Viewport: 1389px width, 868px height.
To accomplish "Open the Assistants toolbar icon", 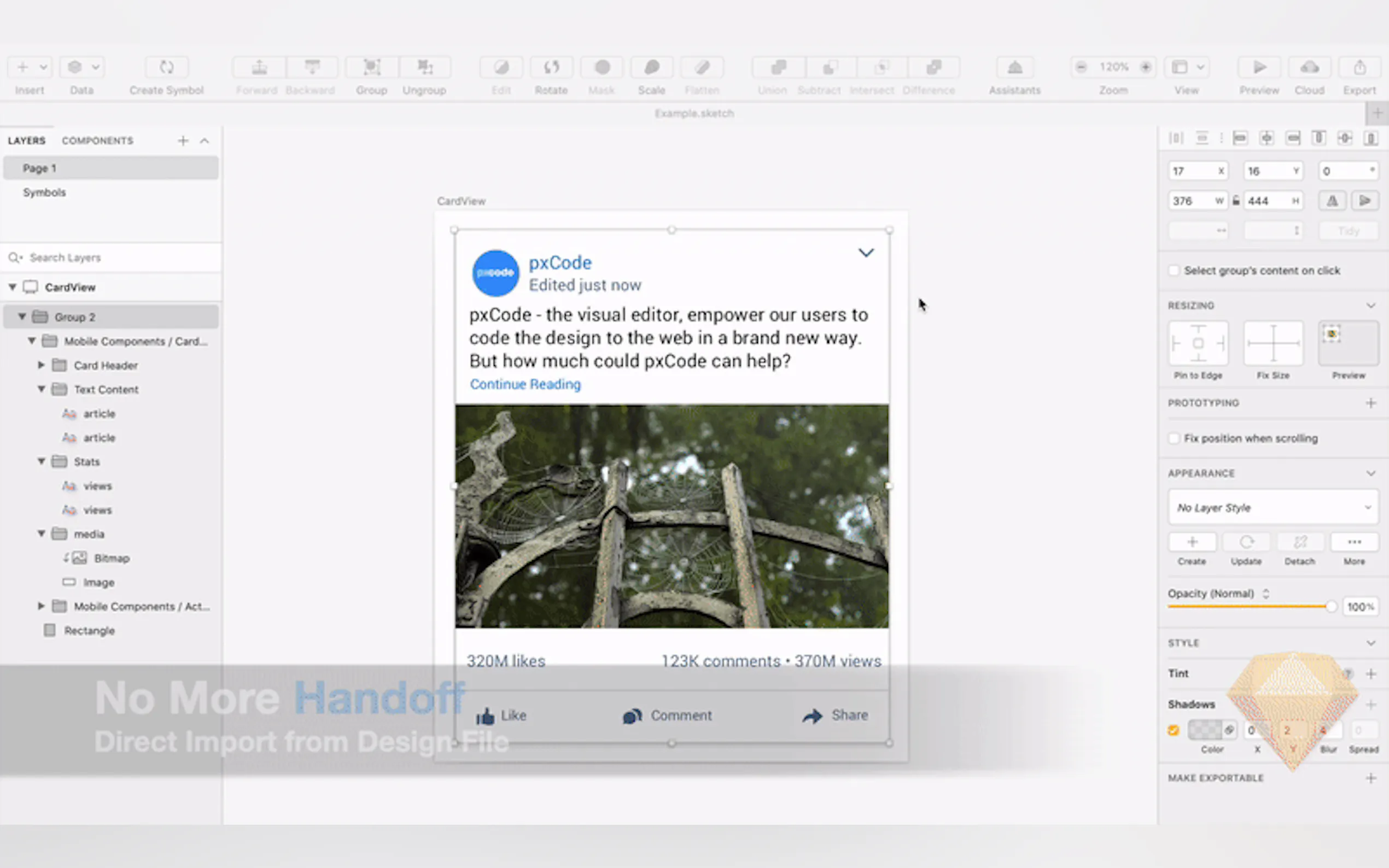I will (1014, 68).
